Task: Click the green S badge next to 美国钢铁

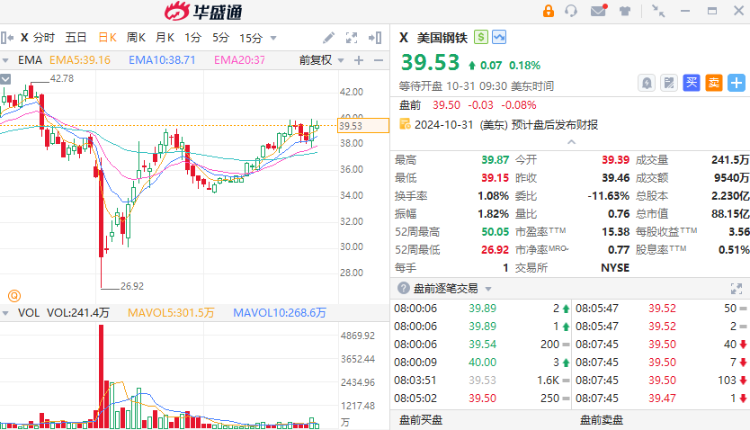Action: point(481,37)
